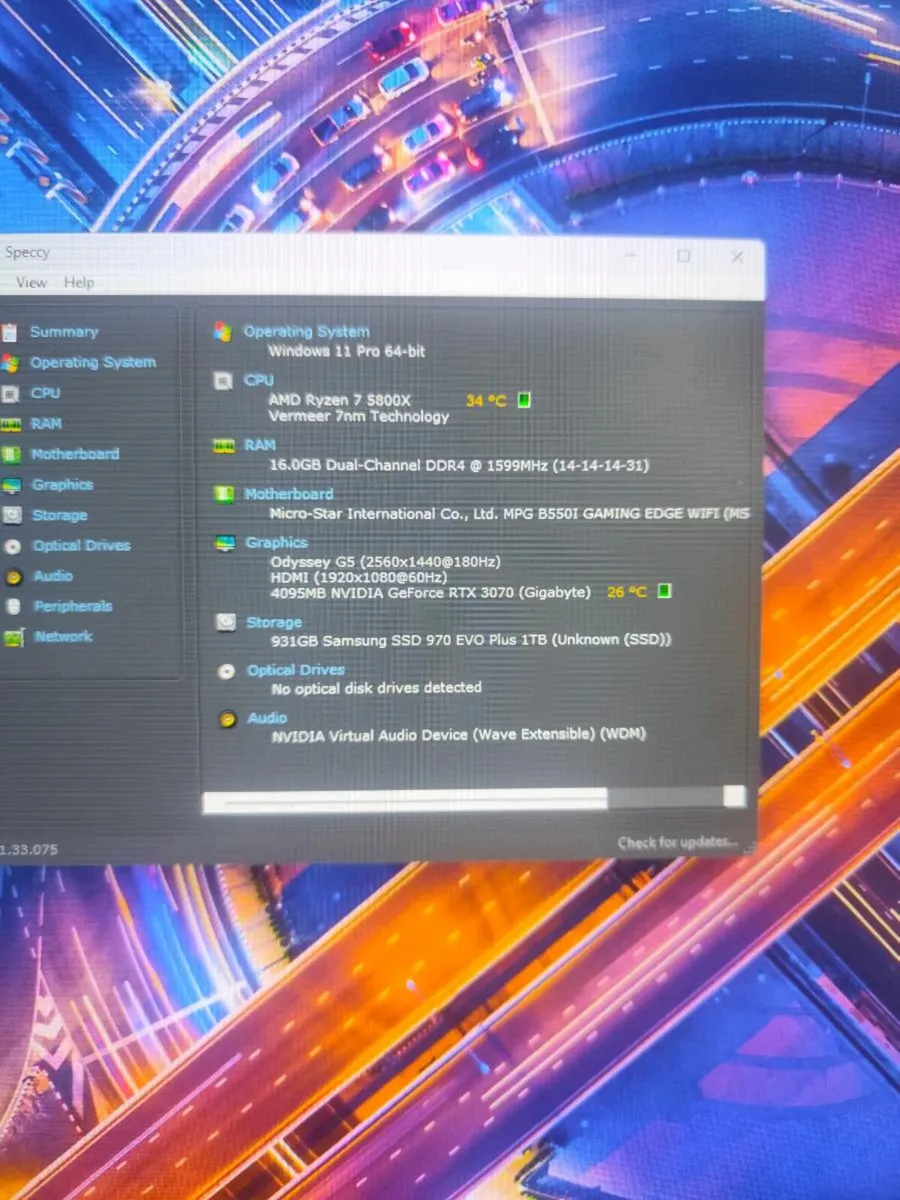The height and width of the screenshot is (1200, 900).
Task: Click the 34 °C CPU temperature value
Action: tap(486, 401)
